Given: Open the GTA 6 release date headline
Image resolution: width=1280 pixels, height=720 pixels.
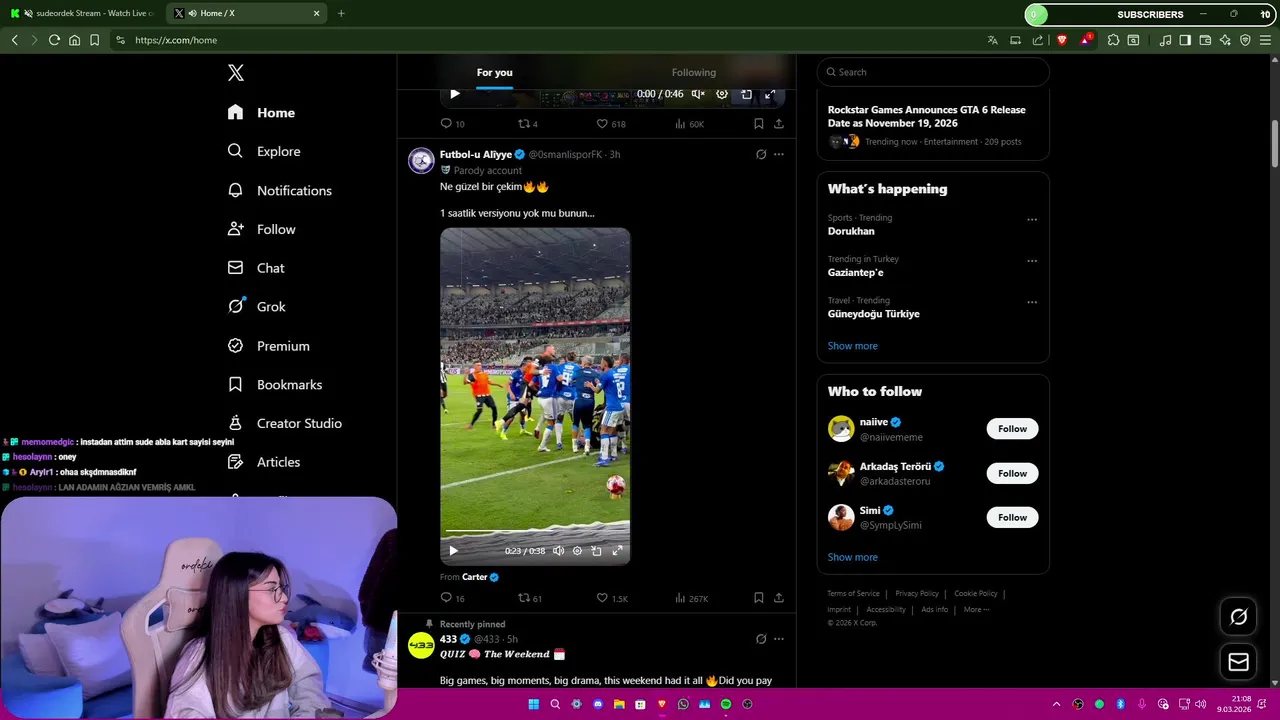Looking at the screenshot, I should tap(927, 116).
